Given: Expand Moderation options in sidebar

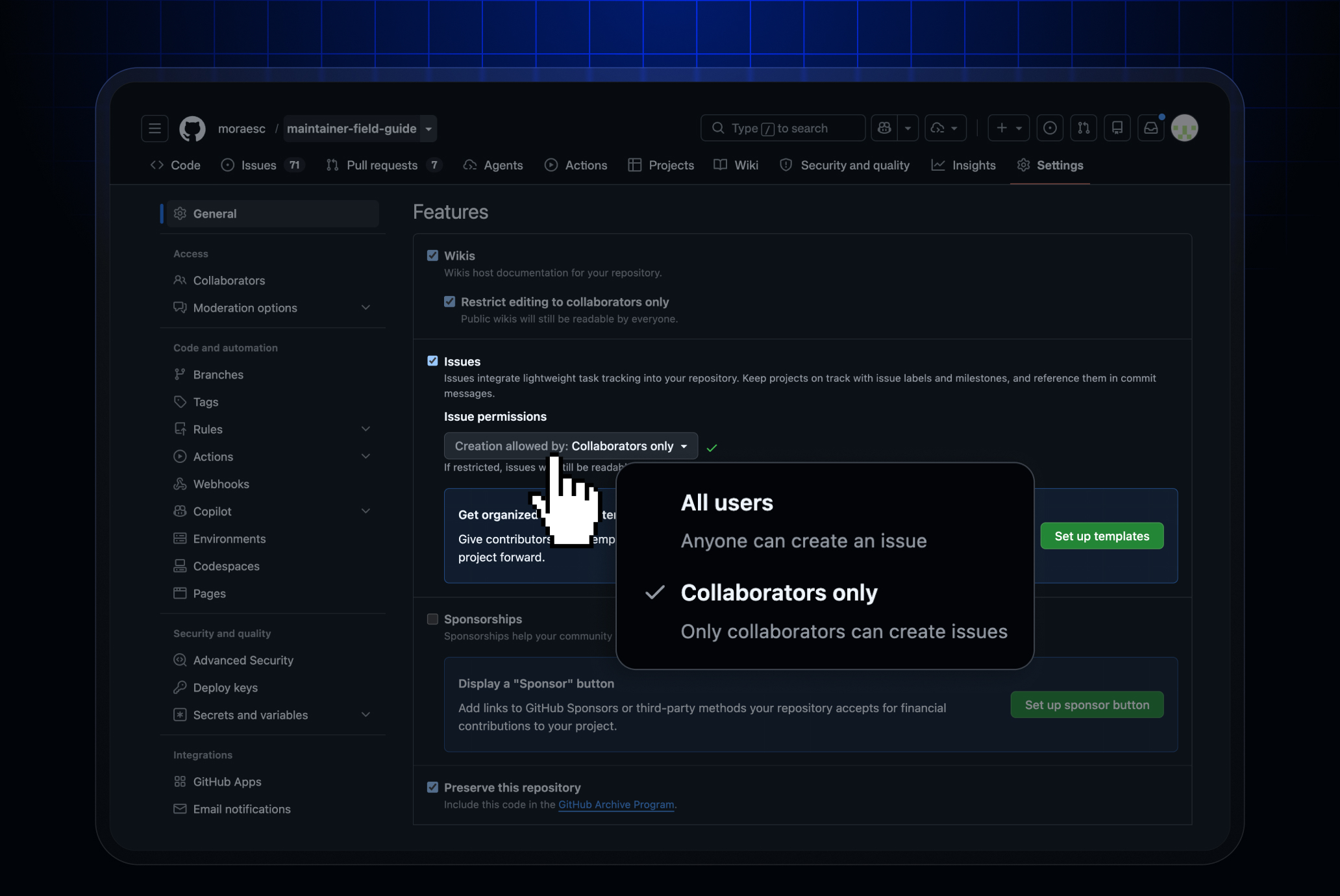Looking at the screenshot, I should coord(366,308).
